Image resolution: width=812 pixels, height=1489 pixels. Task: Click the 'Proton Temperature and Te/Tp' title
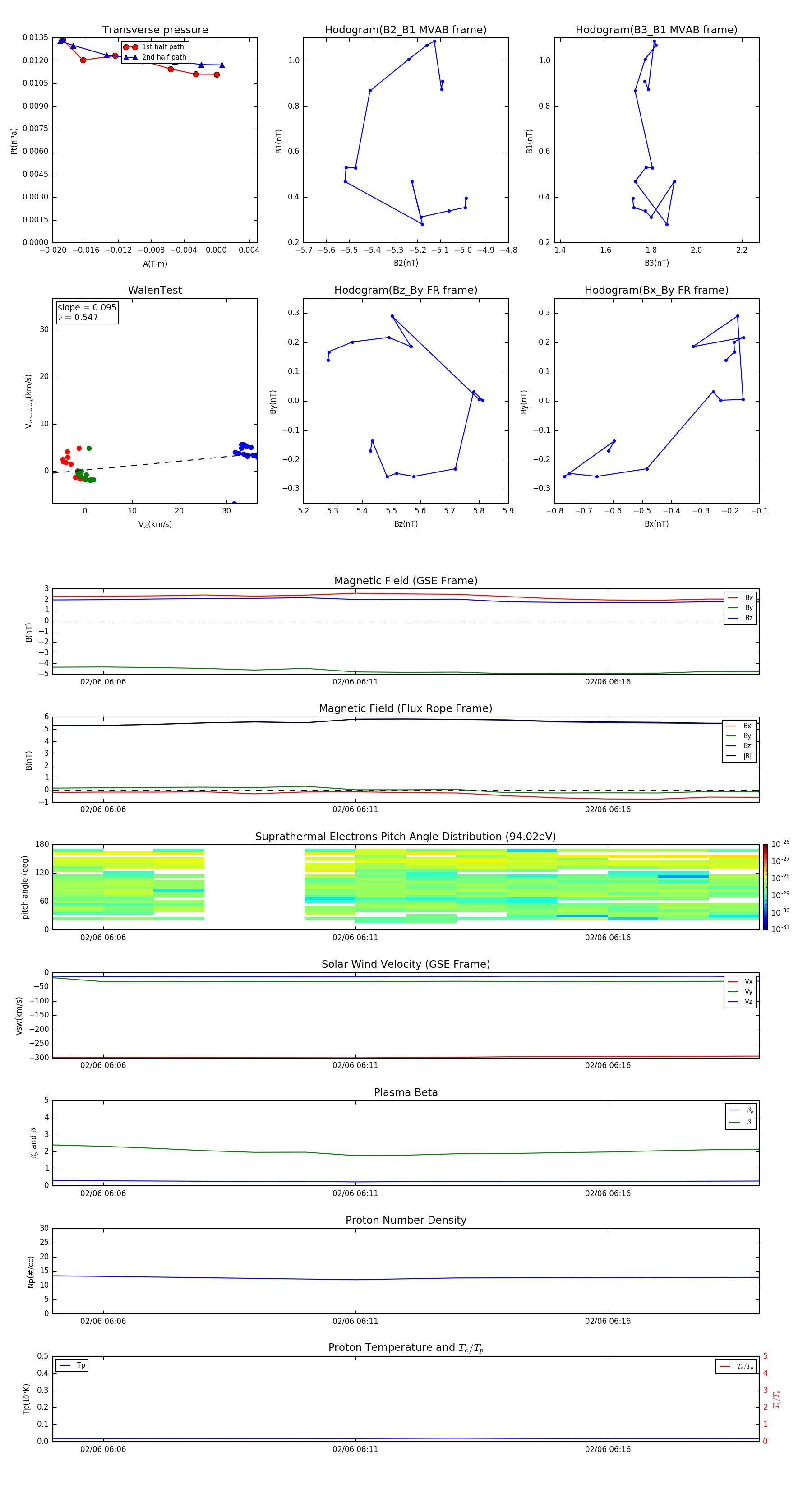(x=406, y=1348)
